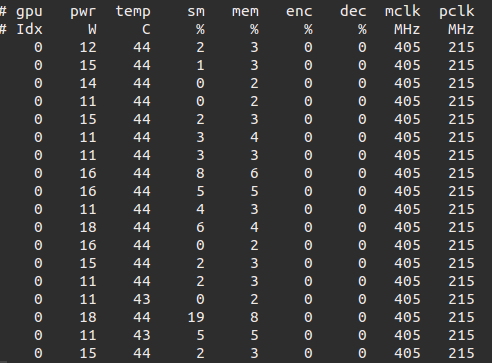The image size is (492, 363).
Task: Click the "Idx" unit label under gpu
Action: click(x=29, y=29)
